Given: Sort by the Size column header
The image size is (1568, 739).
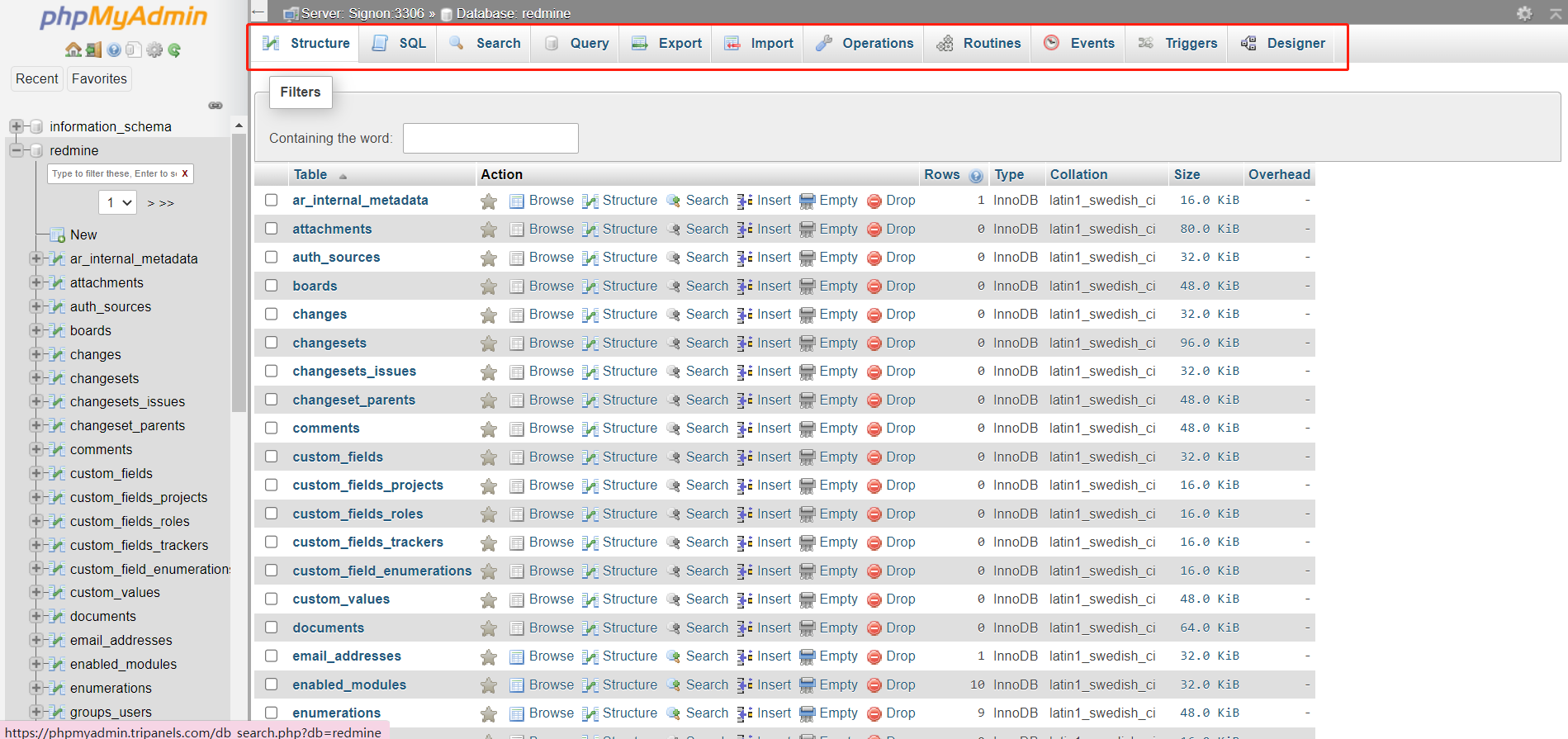Looking at the screenshot, I should click(x=1187, y=175).
